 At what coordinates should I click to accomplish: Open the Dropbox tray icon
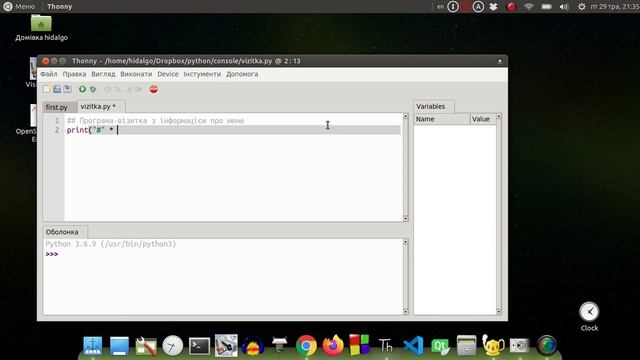pos(493,7)
